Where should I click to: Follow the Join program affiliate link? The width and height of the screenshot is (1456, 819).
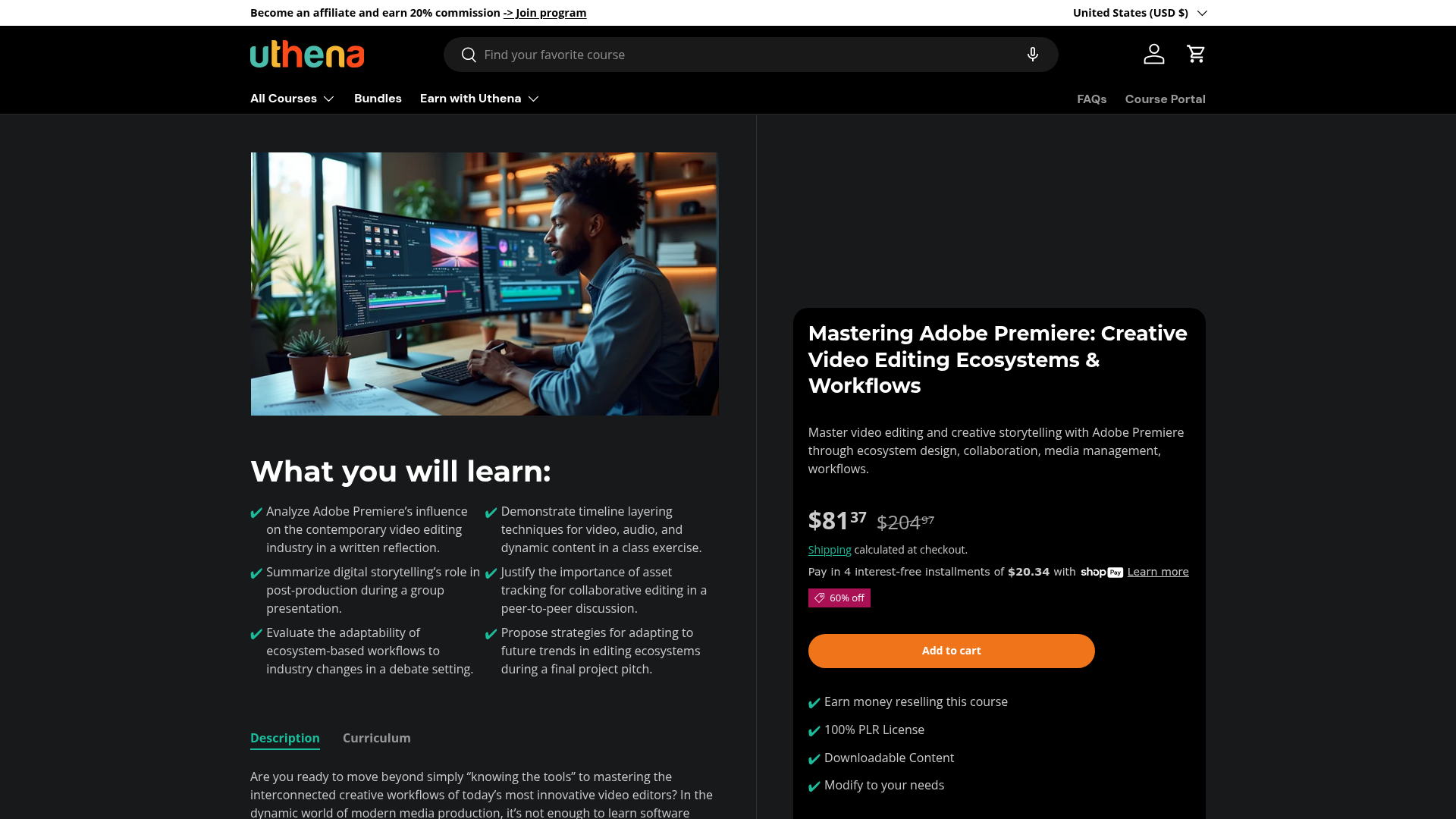tap(544, 13)
